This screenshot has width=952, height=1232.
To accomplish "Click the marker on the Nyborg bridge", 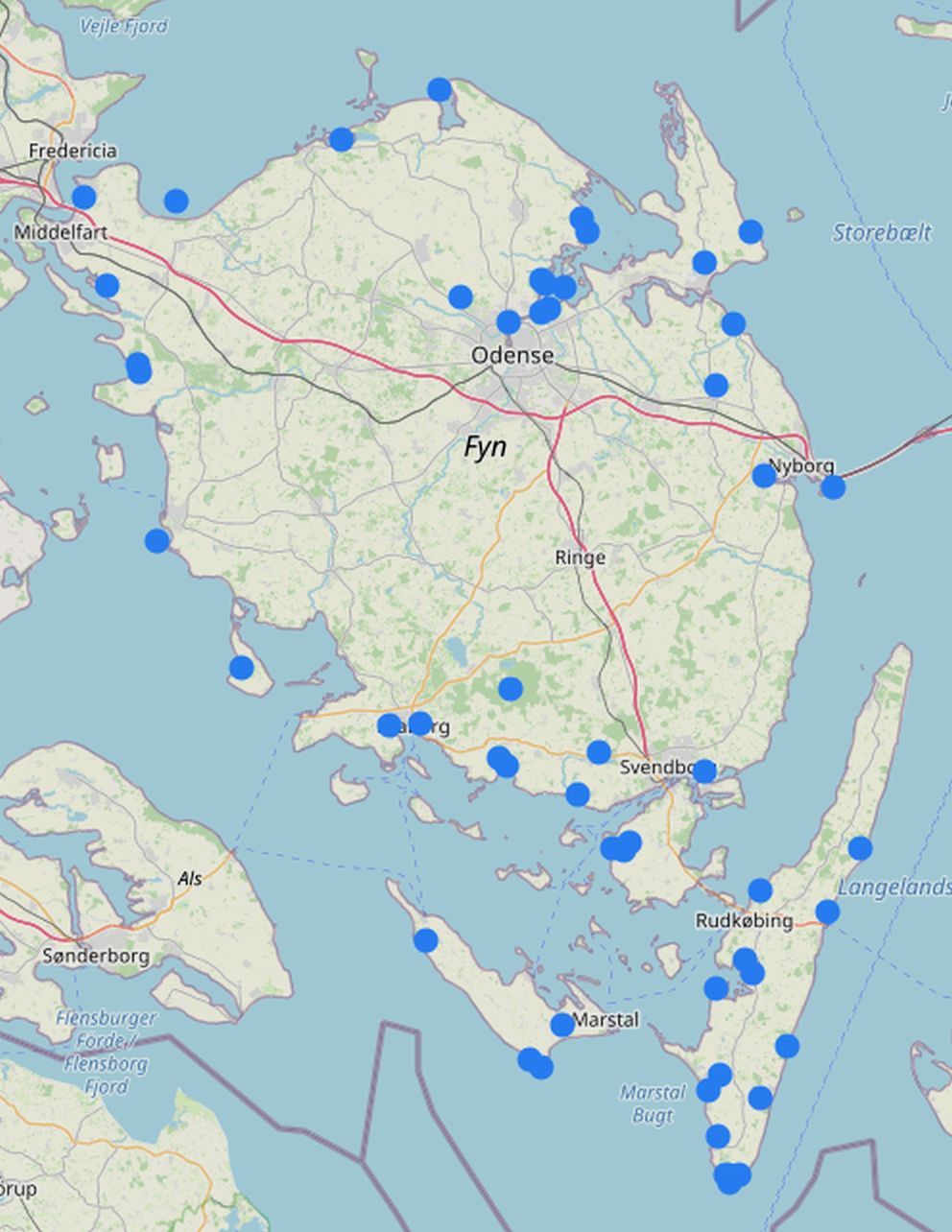I will (833, 487).
